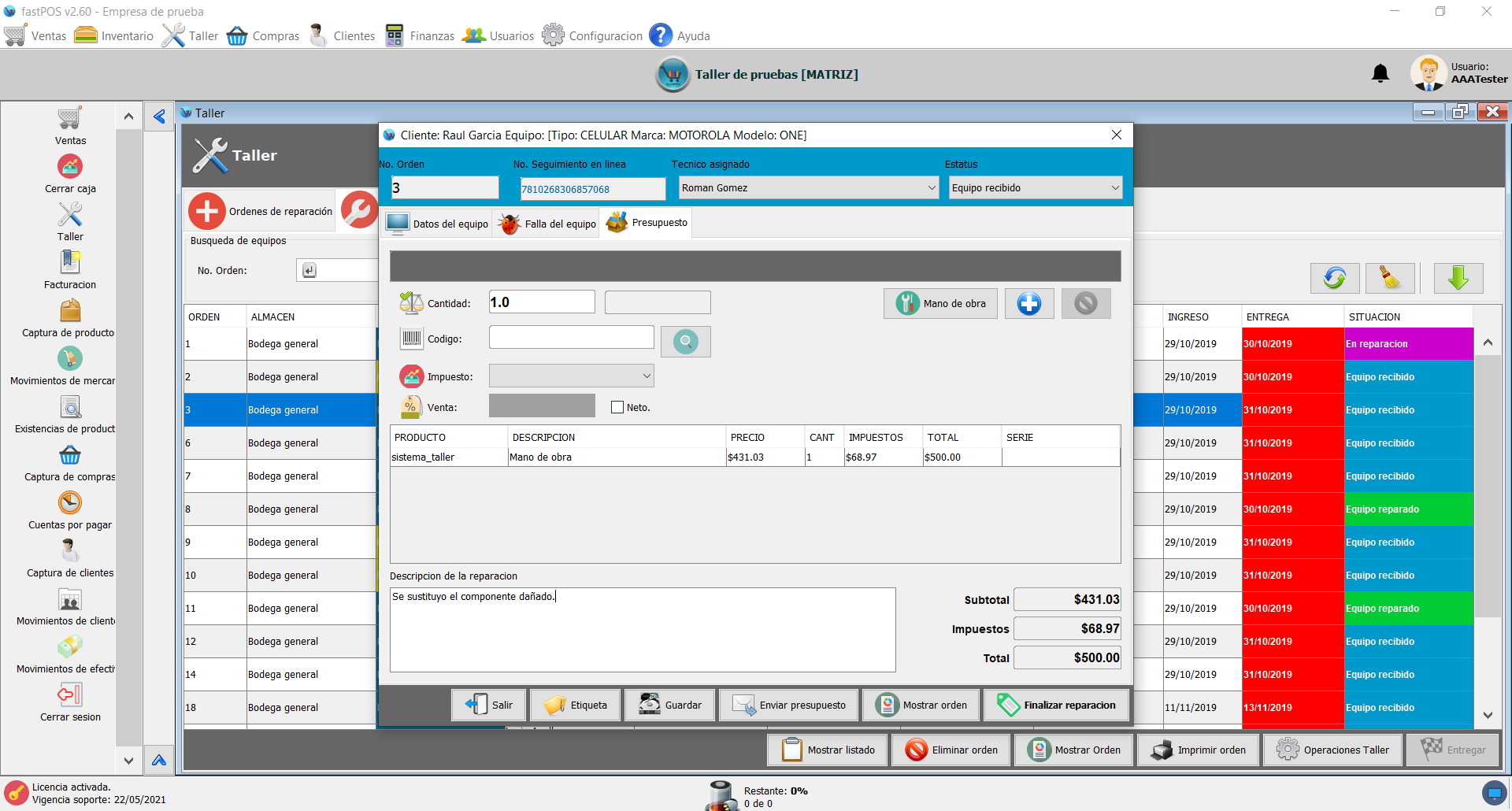Click the green down arrow icon

[x=1458, y=278]
